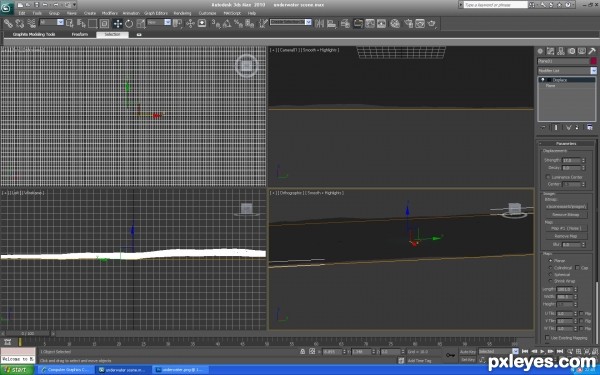Screen dimensions: 600x375
Task: Enable the Cap checkbox
Action: pos(577,268)
